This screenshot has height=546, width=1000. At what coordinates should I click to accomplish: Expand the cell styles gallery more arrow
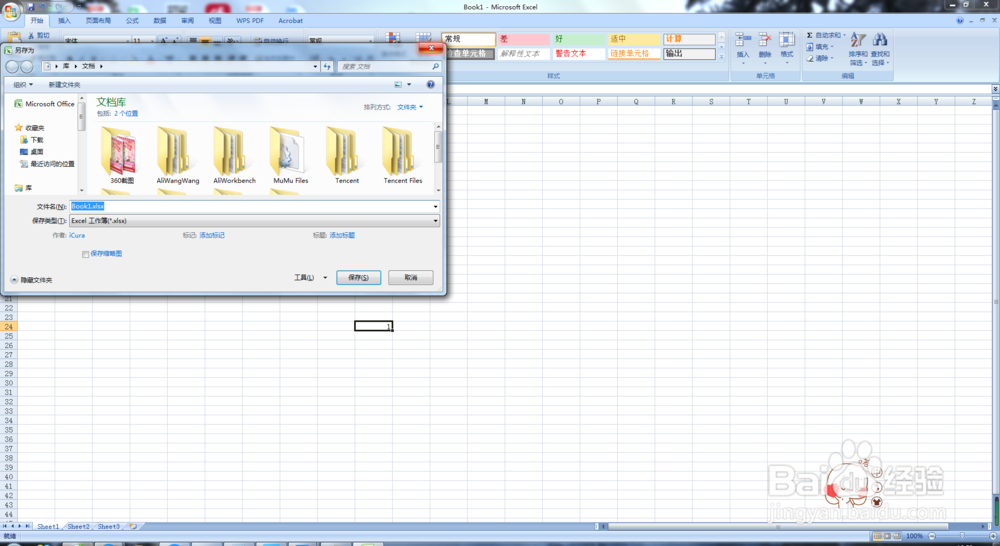click(721, 57)
